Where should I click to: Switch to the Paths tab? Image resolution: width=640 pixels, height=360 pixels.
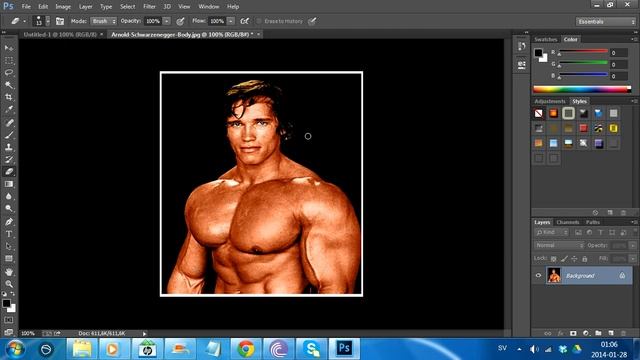pos(593,222)
